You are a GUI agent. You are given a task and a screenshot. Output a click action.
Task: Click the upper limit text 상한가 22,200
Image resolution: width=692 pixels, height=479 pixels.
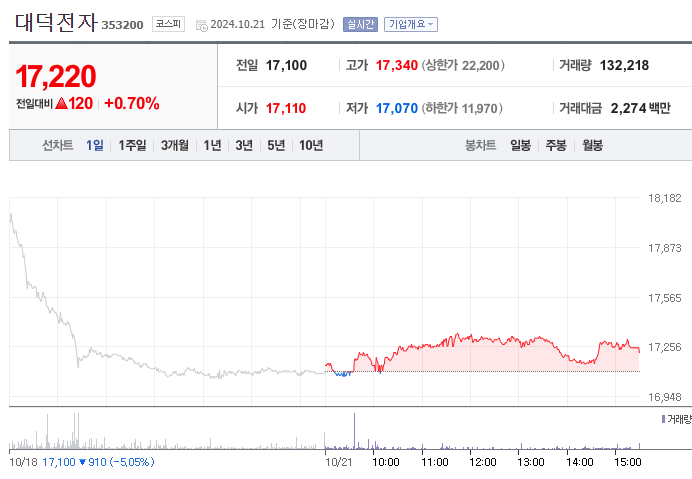(x=463, y=65)
